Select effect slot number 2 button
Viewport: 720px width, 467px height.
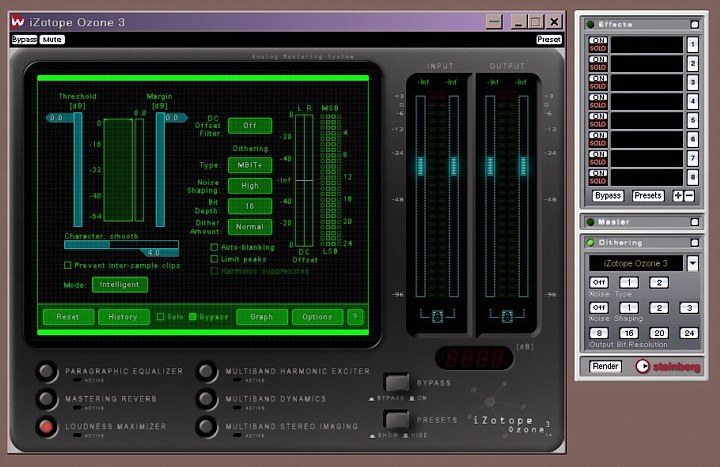click(692, 63)
